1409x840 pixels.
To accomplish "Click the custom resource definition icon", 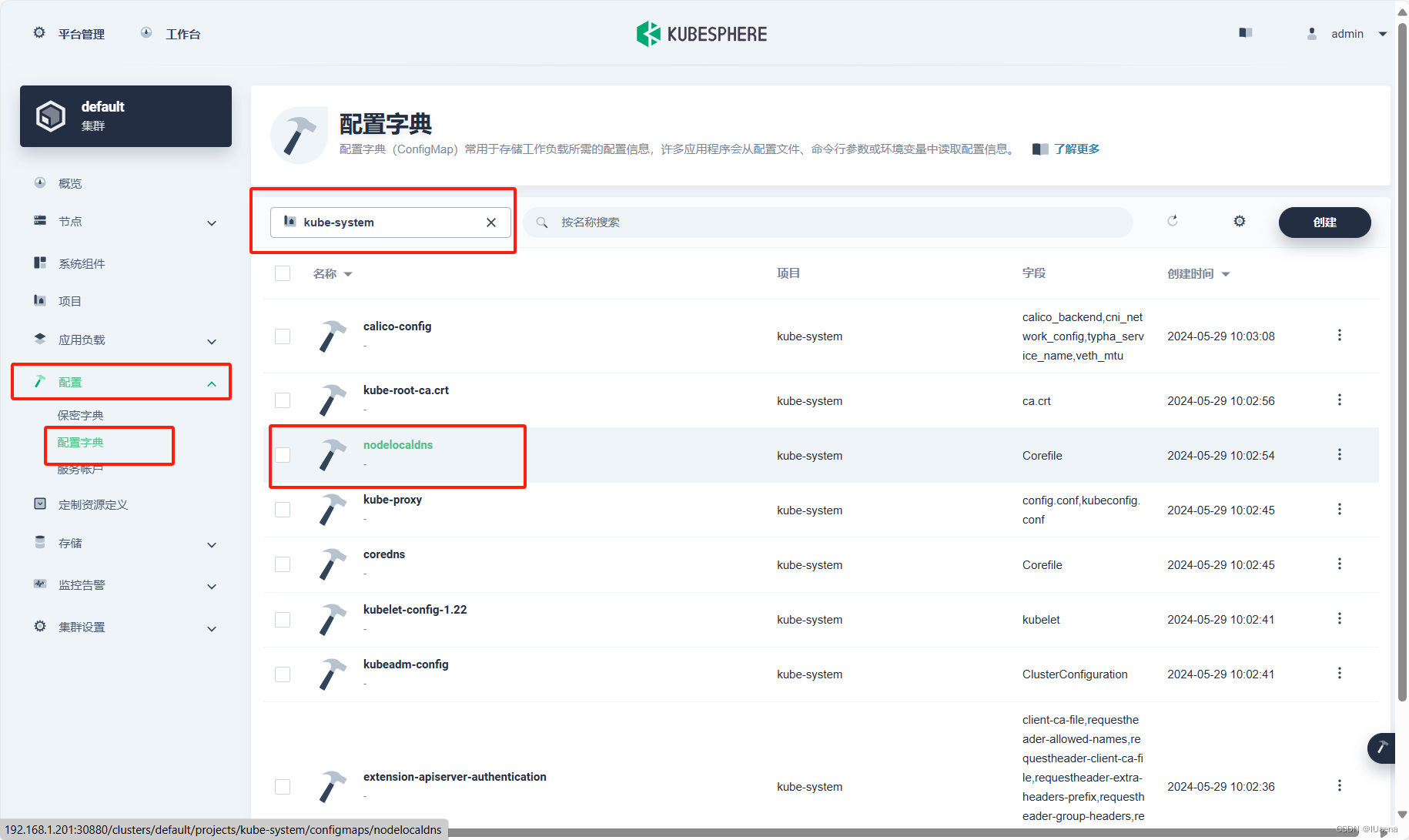I will coord(40,504).
